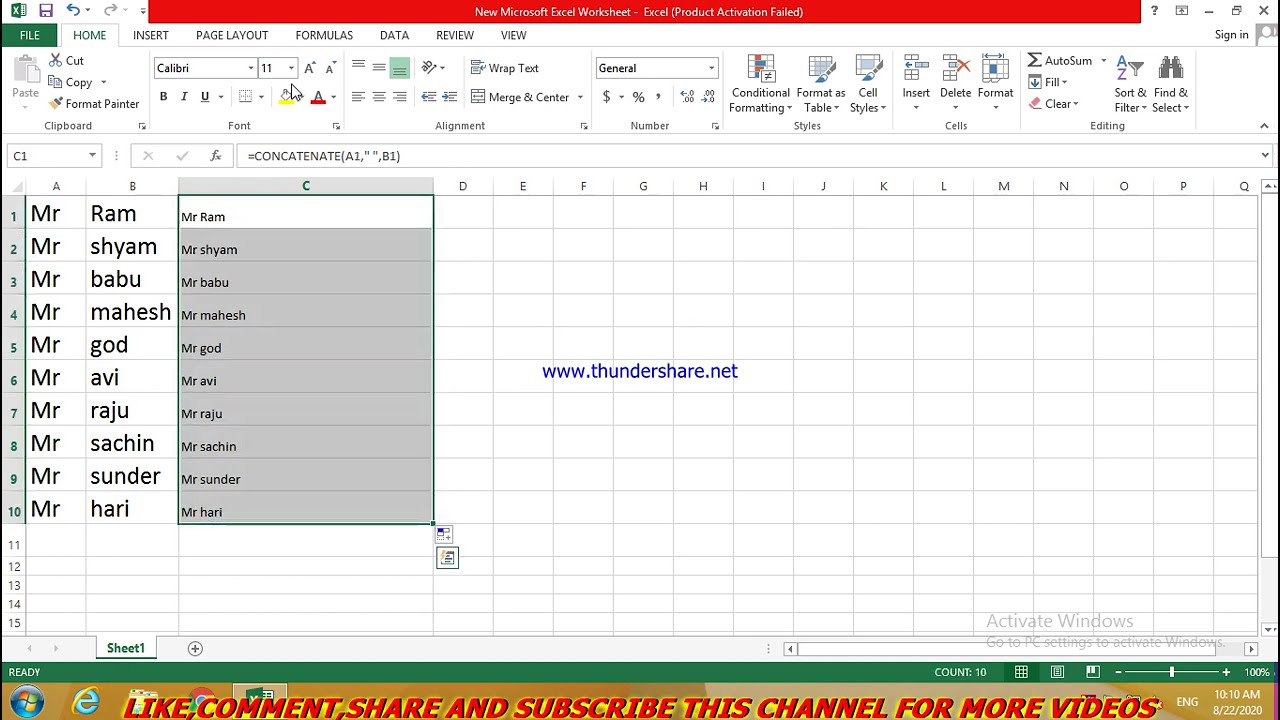
Task: Click the Undo arrow icon
Action: click(73, 11)
